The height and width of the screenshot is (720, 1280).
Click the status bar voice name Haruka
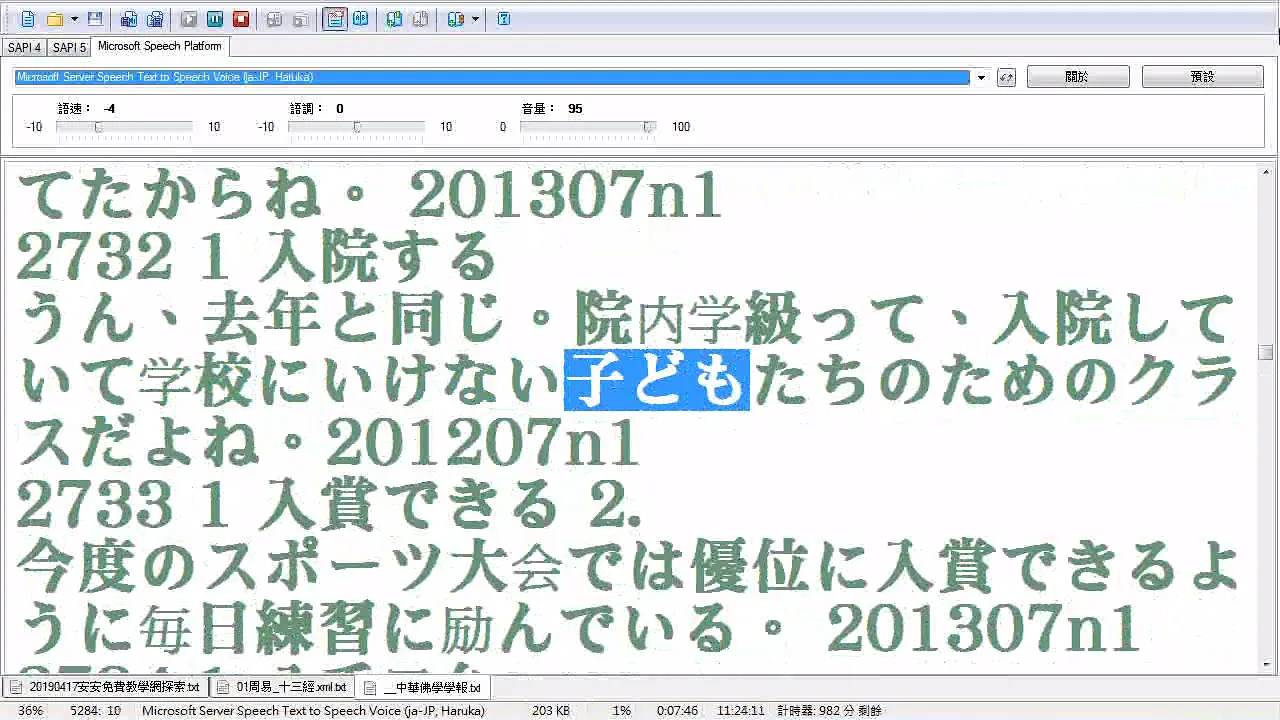[x=314, y=711]
